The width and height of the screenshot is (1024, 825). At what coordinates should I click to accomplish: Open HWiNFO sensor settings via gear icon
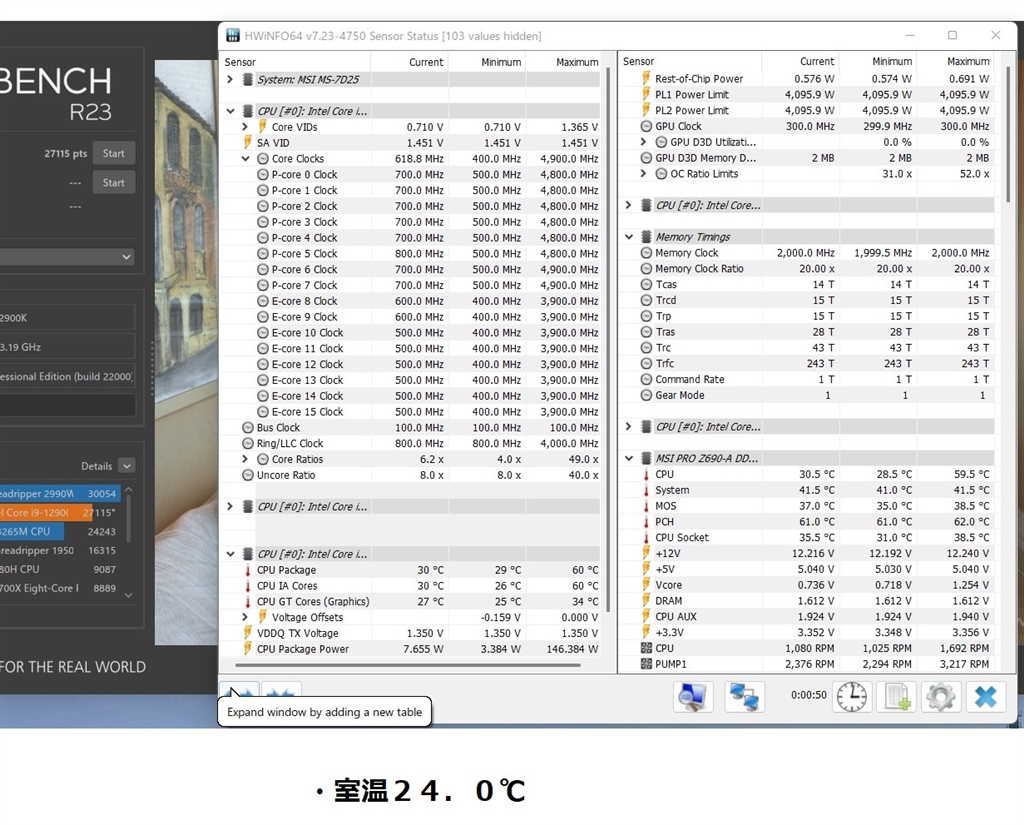(941, 696)
